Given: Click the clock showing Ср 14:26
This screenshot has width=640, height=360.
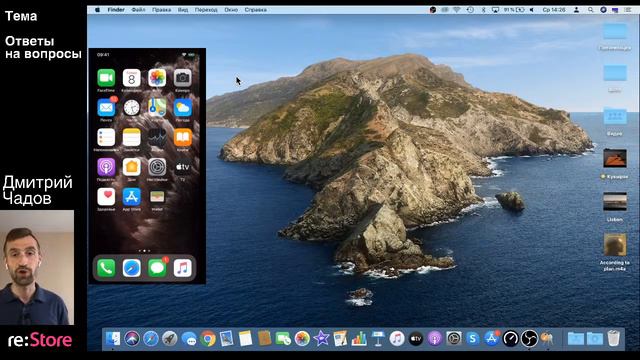Looking at the screenshot, I should (554, 10).
